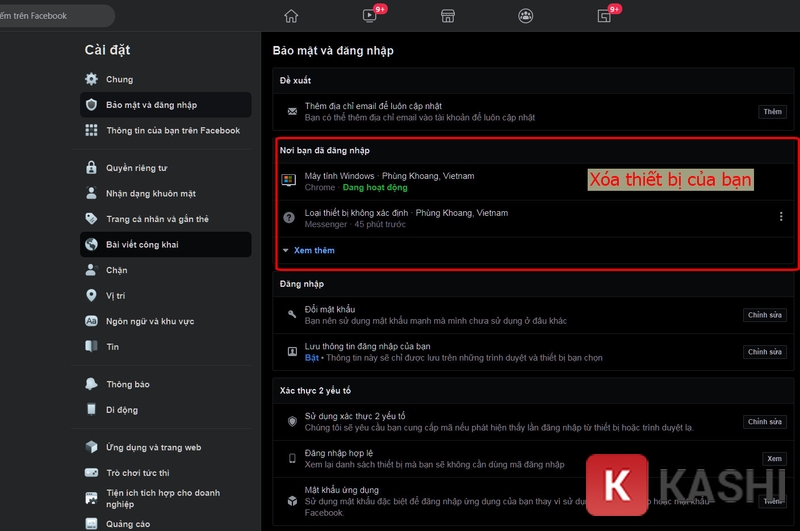
Task: Click 'Chỉnh sửa' for saved login info
Action: (x=765, y=352)
